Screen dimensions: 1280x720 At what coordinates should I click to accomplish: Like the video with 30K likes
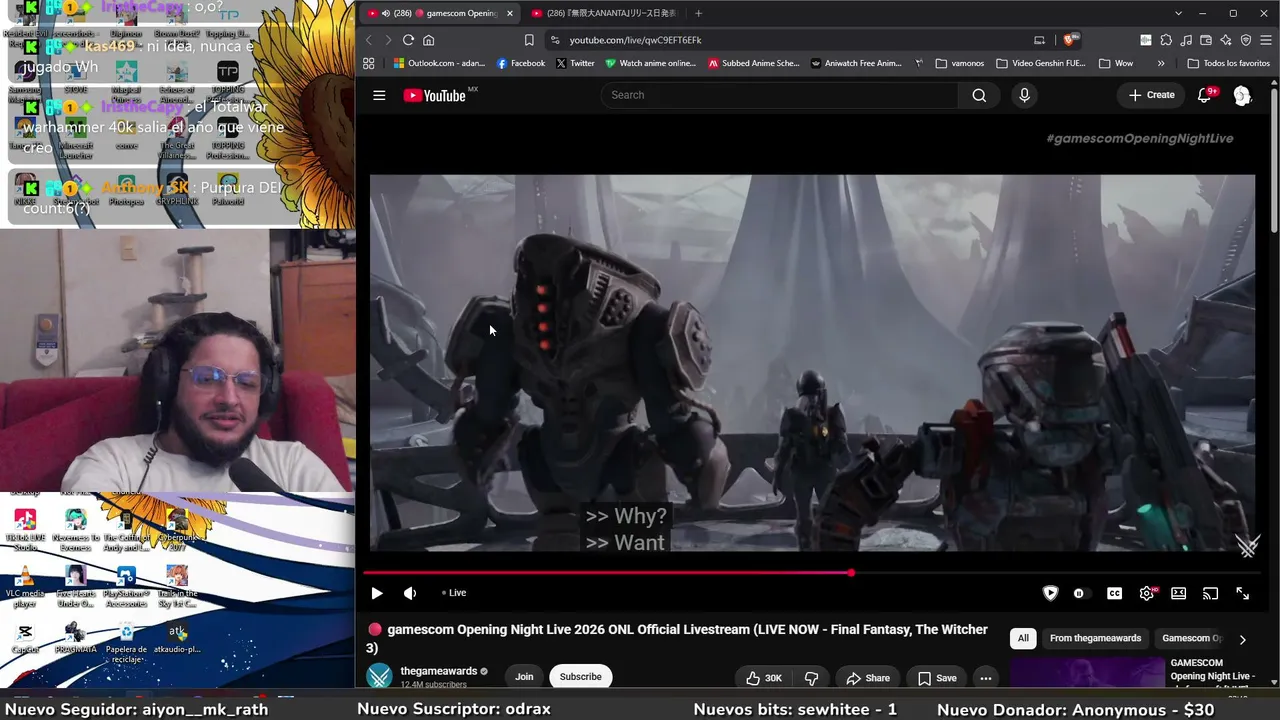pos(763,677)
